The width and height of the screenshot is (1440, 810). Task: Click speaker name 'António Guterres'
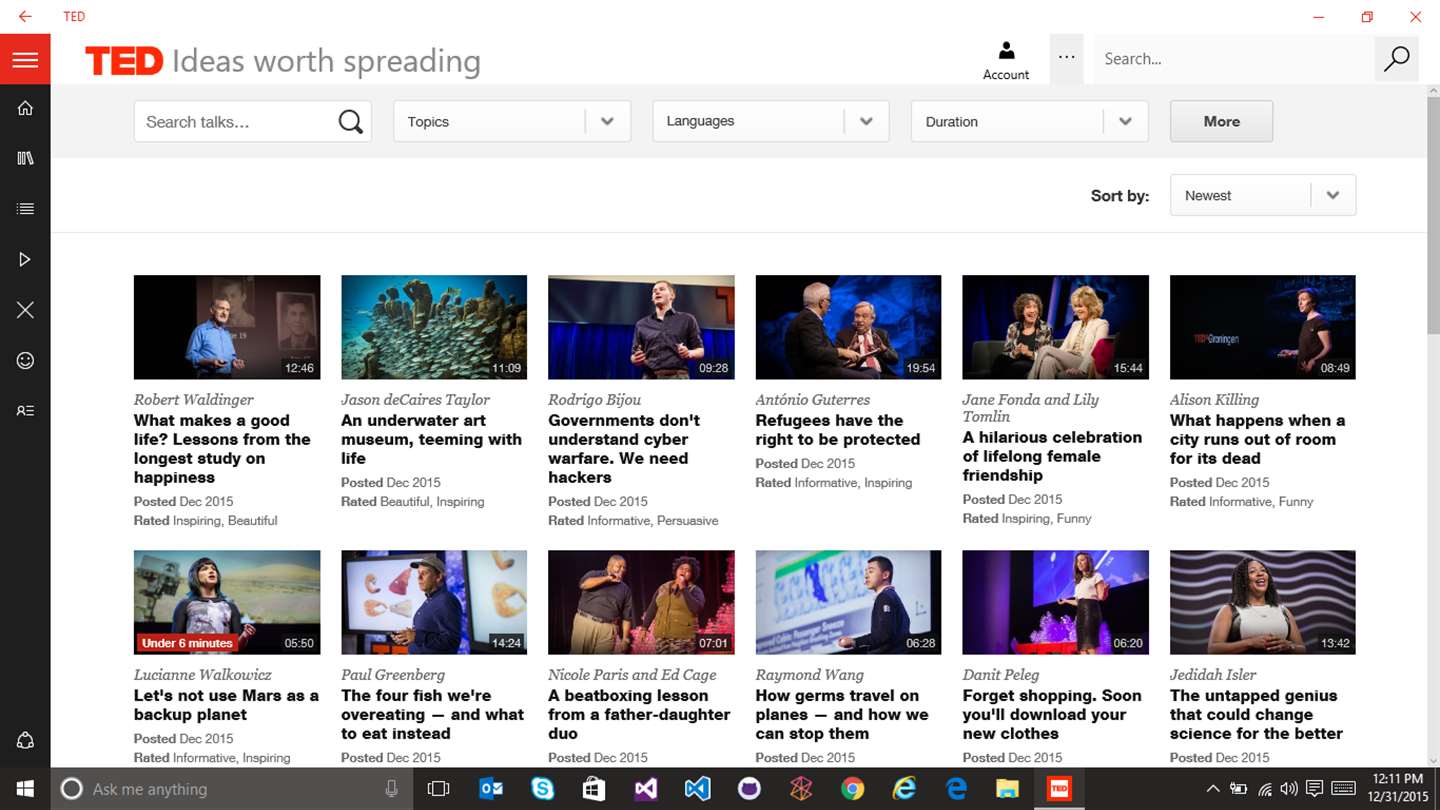click(x=812, y=400)
